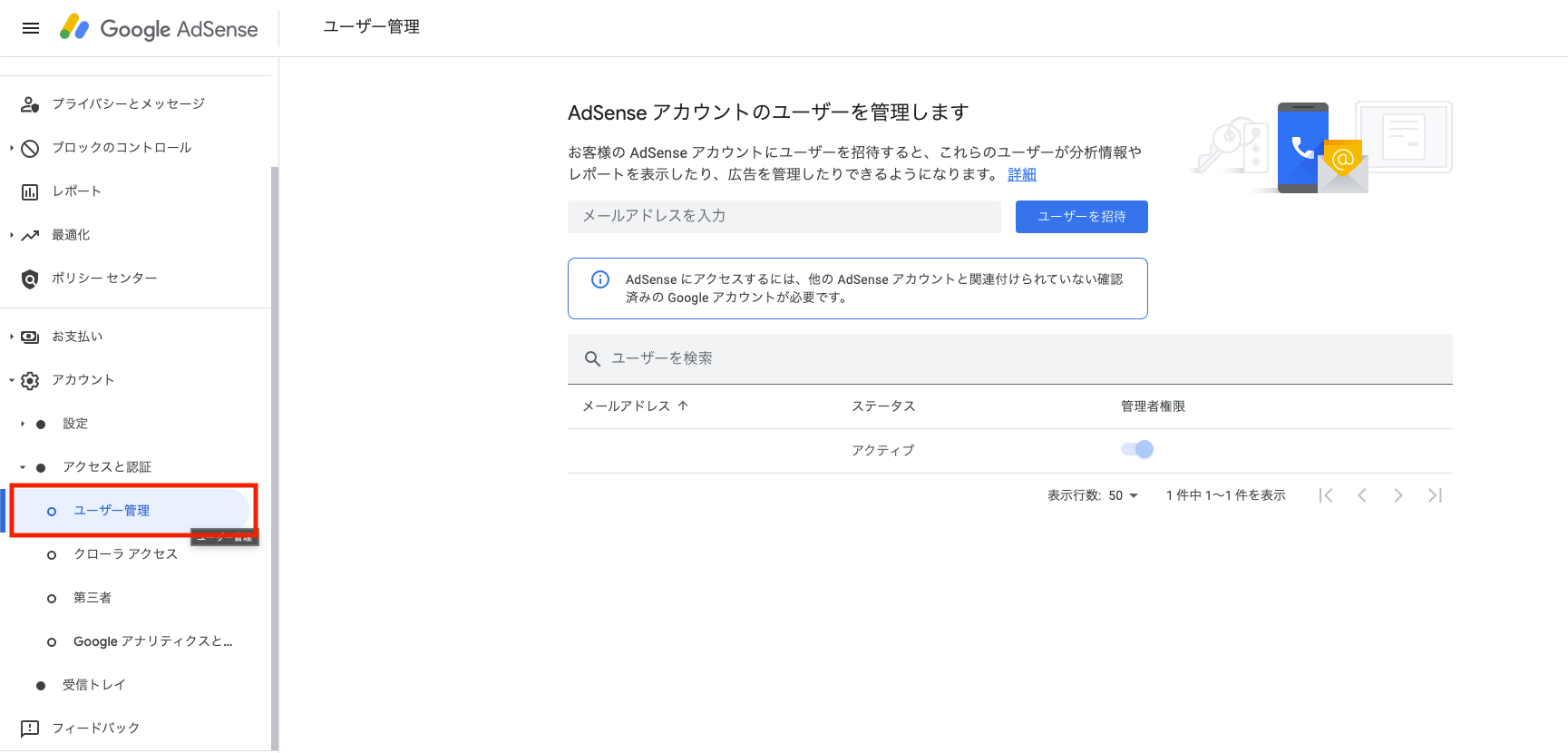The image size is (1568, 753).
Task: Expand ブロックのコントロール arrow
Action: 11,148
